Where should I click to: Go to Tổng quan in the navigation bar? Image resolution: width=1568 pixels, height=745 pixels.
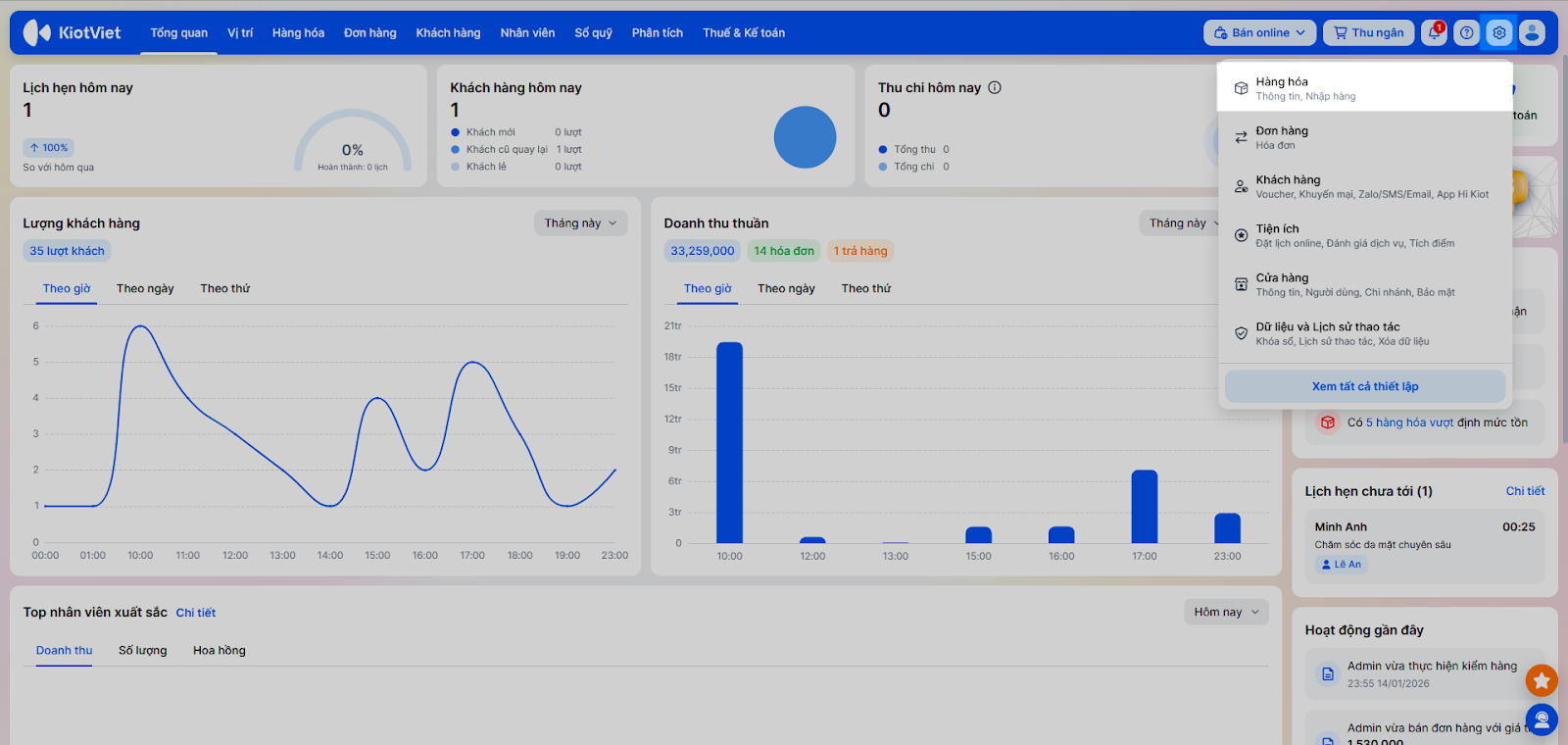[179, 32]
